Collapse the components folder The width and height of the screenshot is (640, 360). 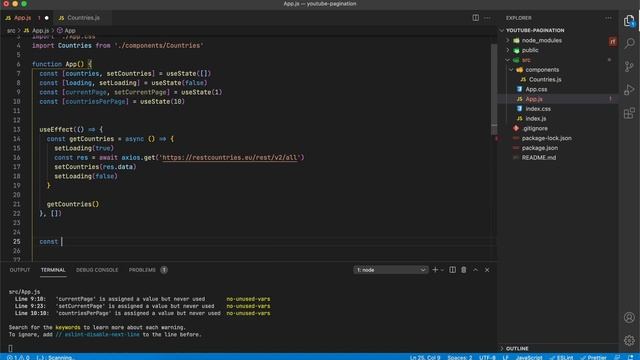pos(542,70)
